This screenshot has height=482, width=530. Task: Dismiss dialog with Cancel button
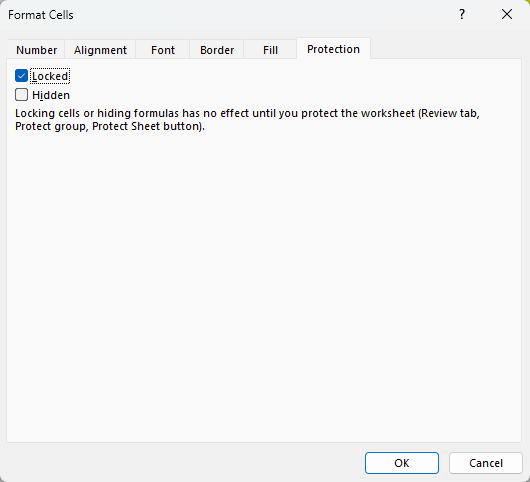[486, 463]
